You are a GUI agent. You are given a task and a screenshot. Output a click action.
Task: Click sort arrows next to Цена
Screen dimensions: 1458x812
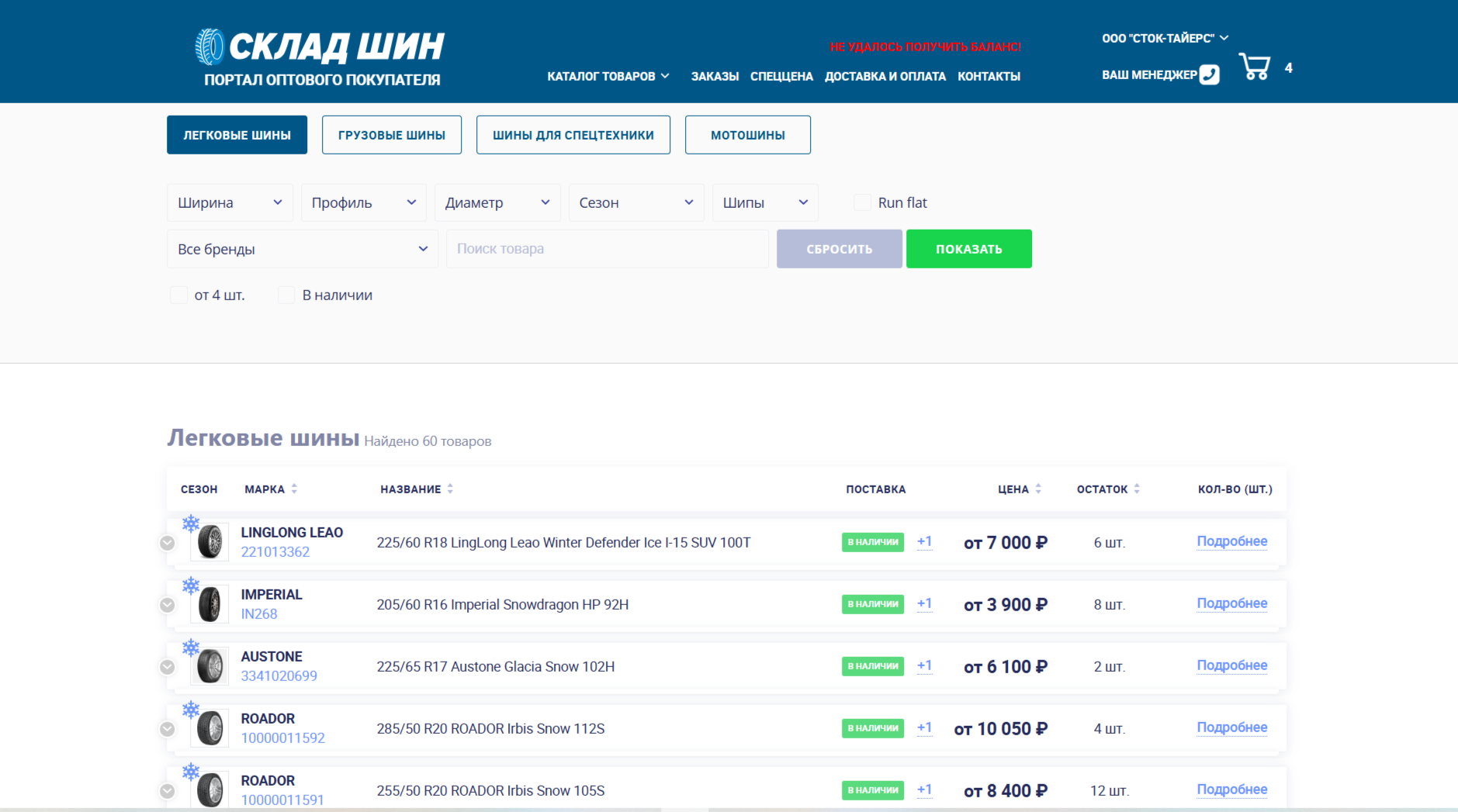point(1038,489)
